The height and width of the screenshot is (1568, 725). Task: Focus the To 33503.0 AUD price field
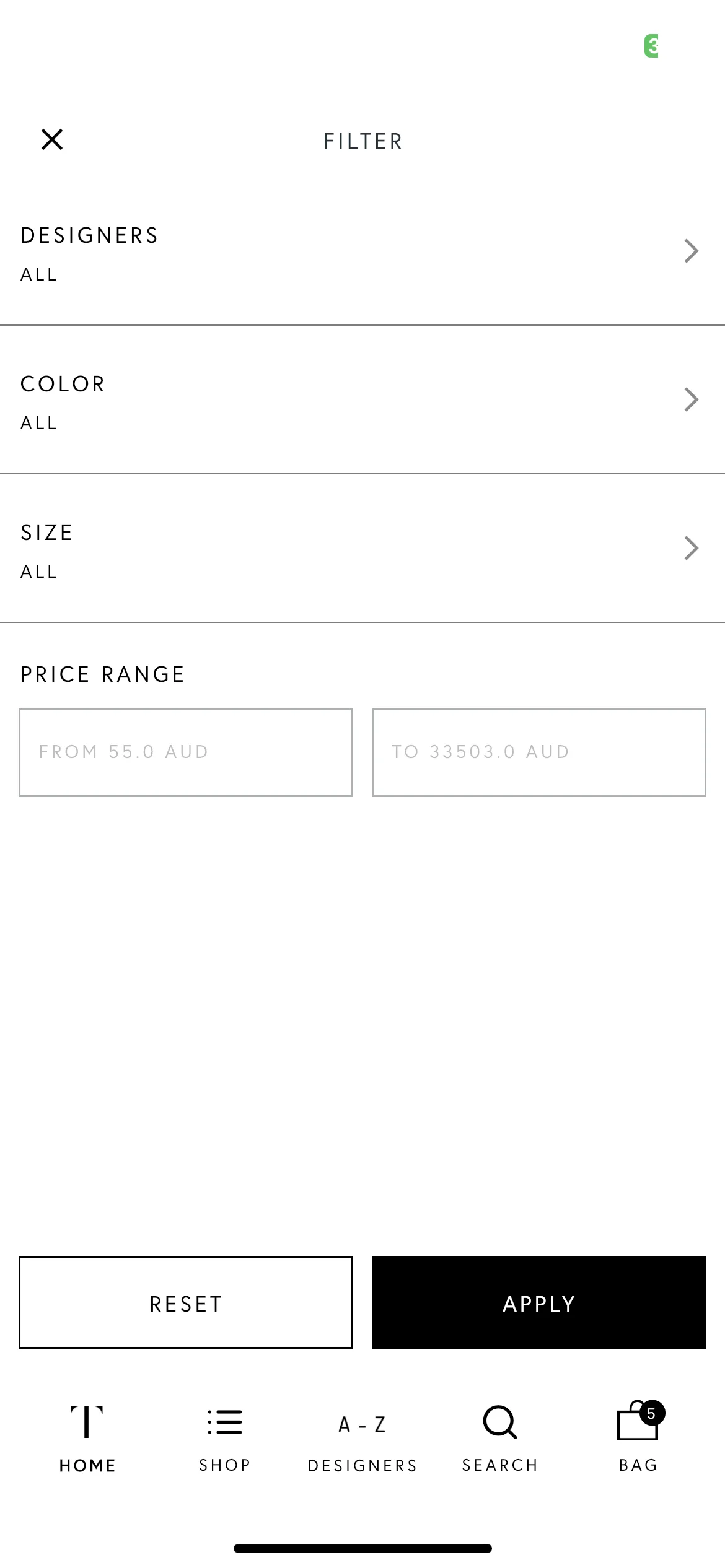click(x=539, y=752)
